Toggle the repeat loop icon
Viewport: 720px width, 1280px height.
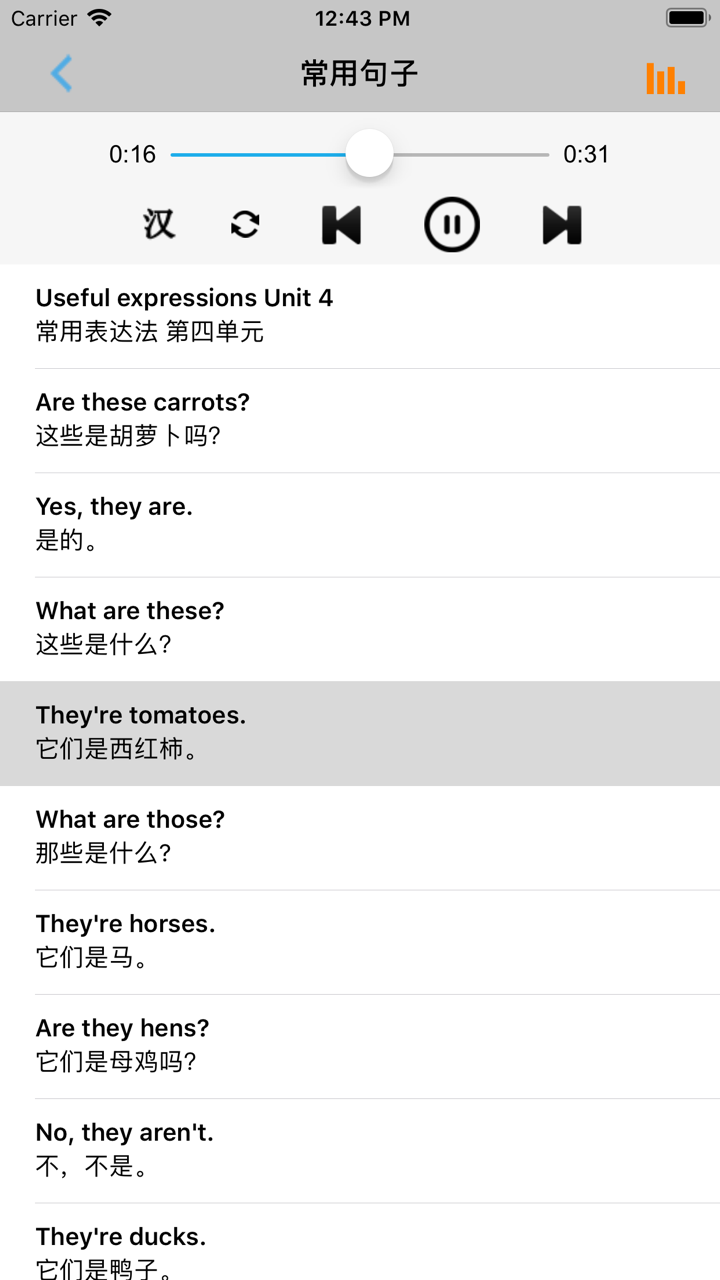click(245, 224)
